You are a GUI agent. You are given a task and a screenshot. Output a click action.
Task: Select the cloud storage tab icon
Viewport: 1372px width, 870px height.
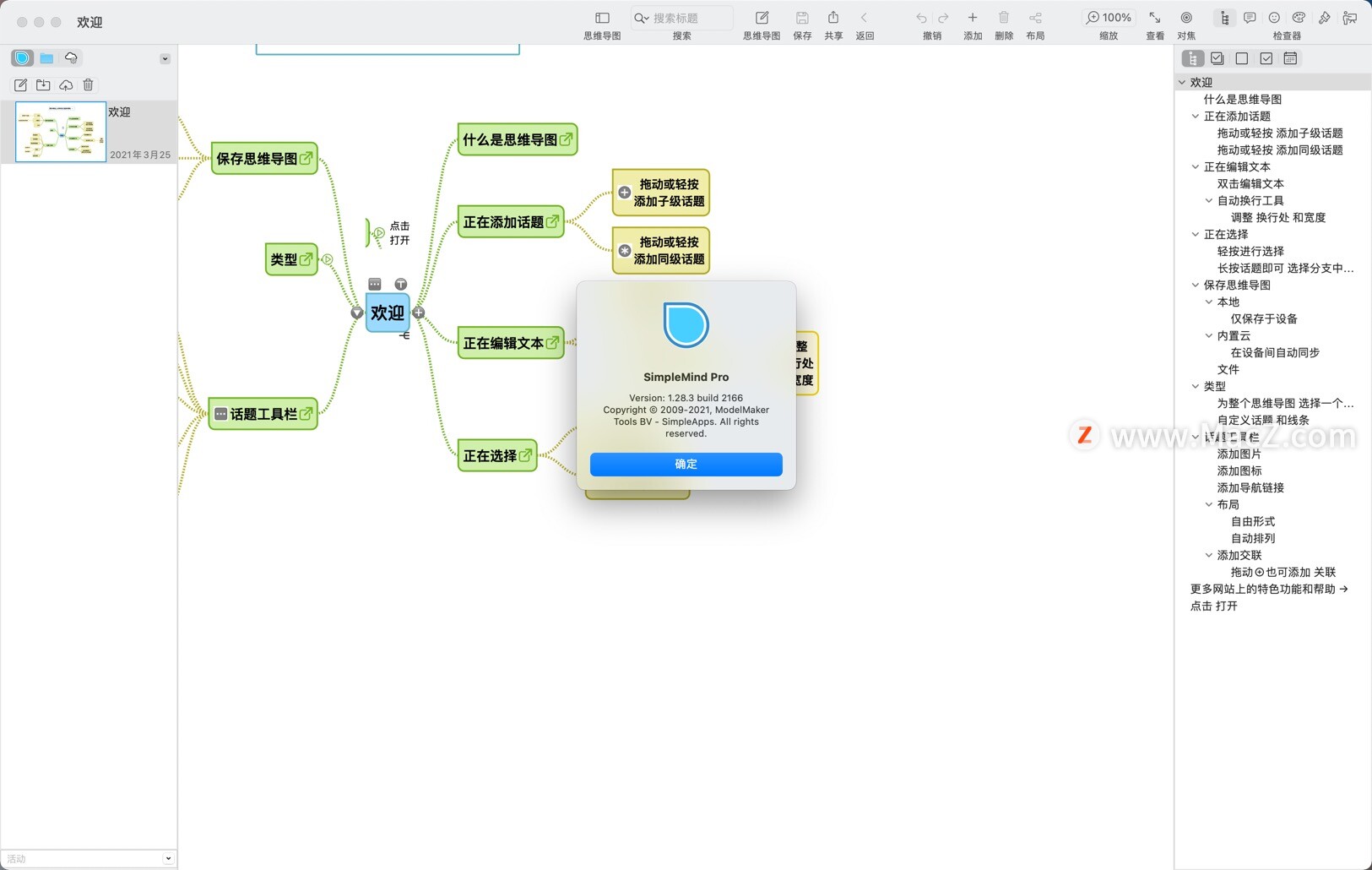coord(71,57)
